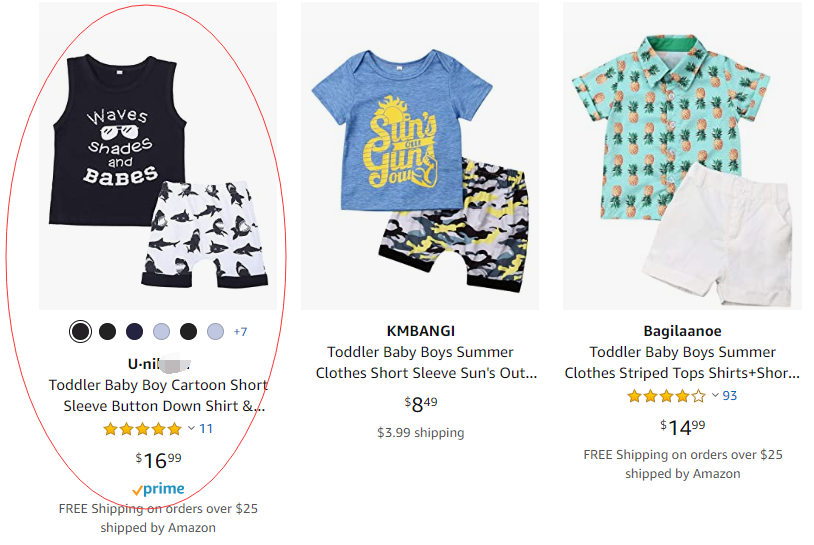Select the first, currently selected black swatch
This screenshot has width=814, height=545.
(81, 331)
